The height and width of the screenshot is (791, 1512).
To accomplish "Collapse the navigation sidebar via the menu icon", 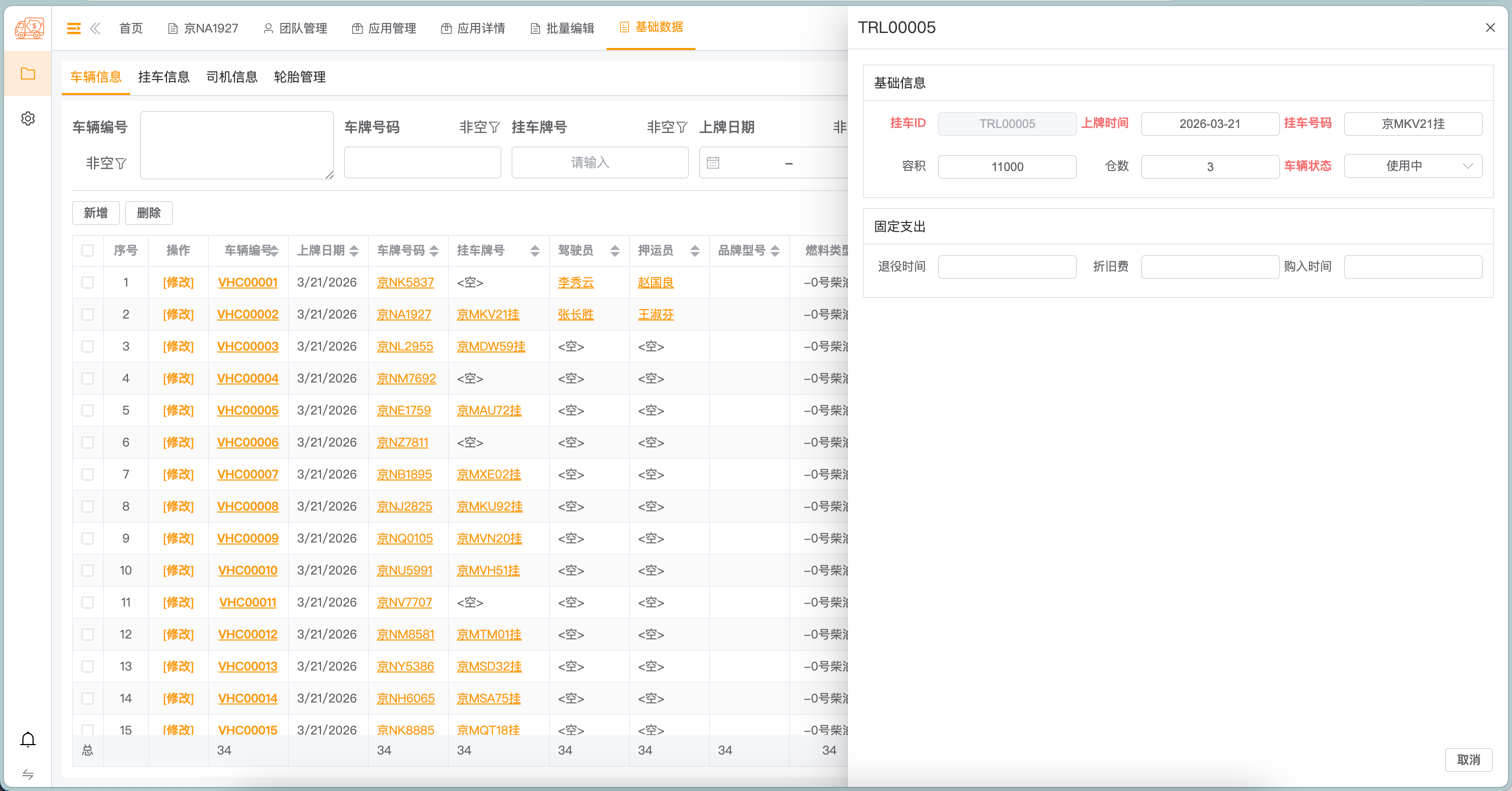I will point(73,28).
